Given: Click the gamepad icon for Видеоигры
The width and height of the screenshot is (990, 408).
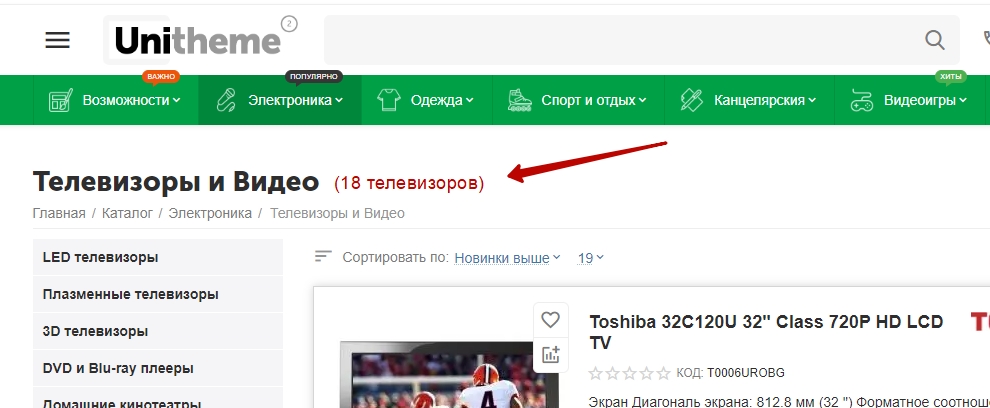Looking at the screenshot, I should tap(861, 100).
